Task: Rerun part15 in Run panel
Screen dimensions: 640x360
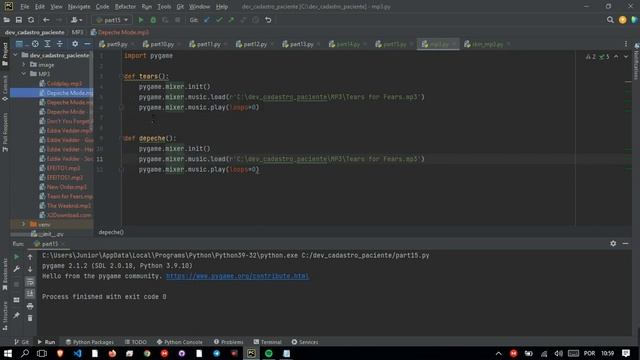Action: click(16, 257)
